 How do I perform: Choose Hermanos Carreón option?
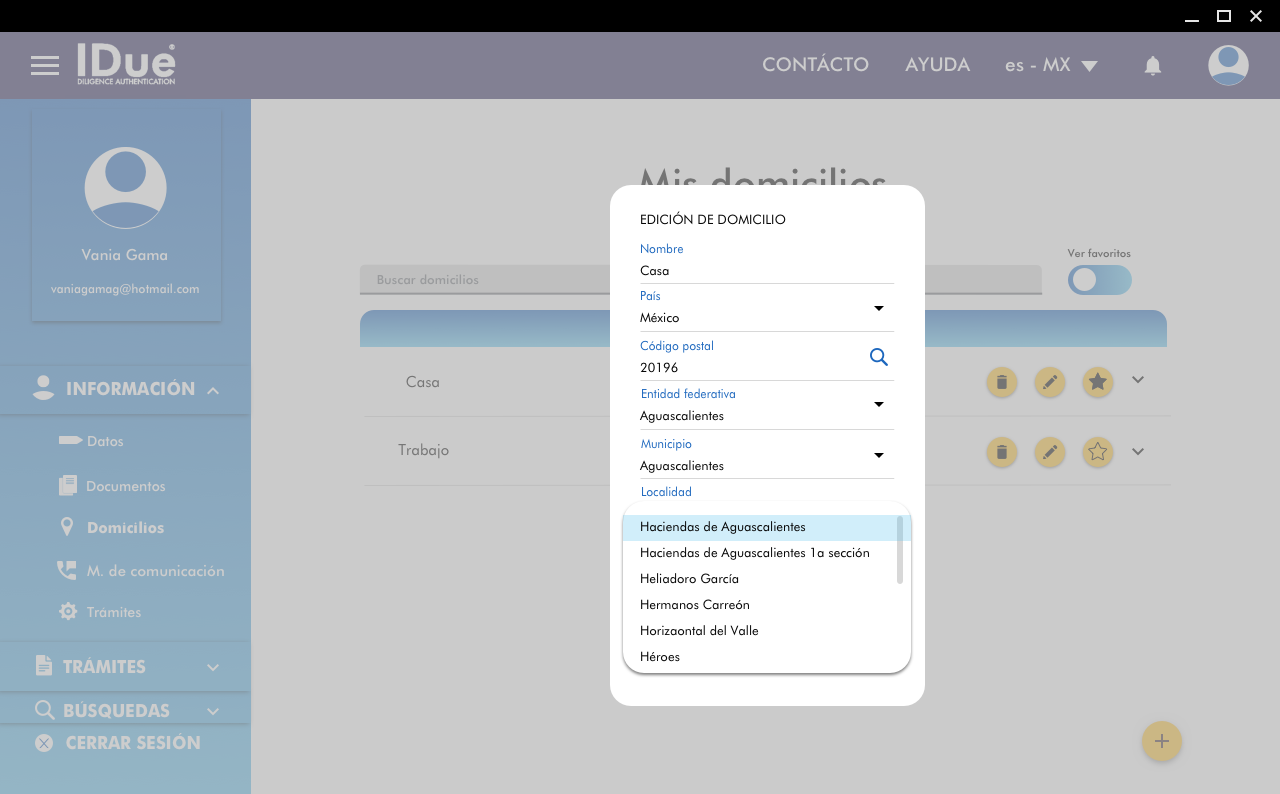point(694,605)
